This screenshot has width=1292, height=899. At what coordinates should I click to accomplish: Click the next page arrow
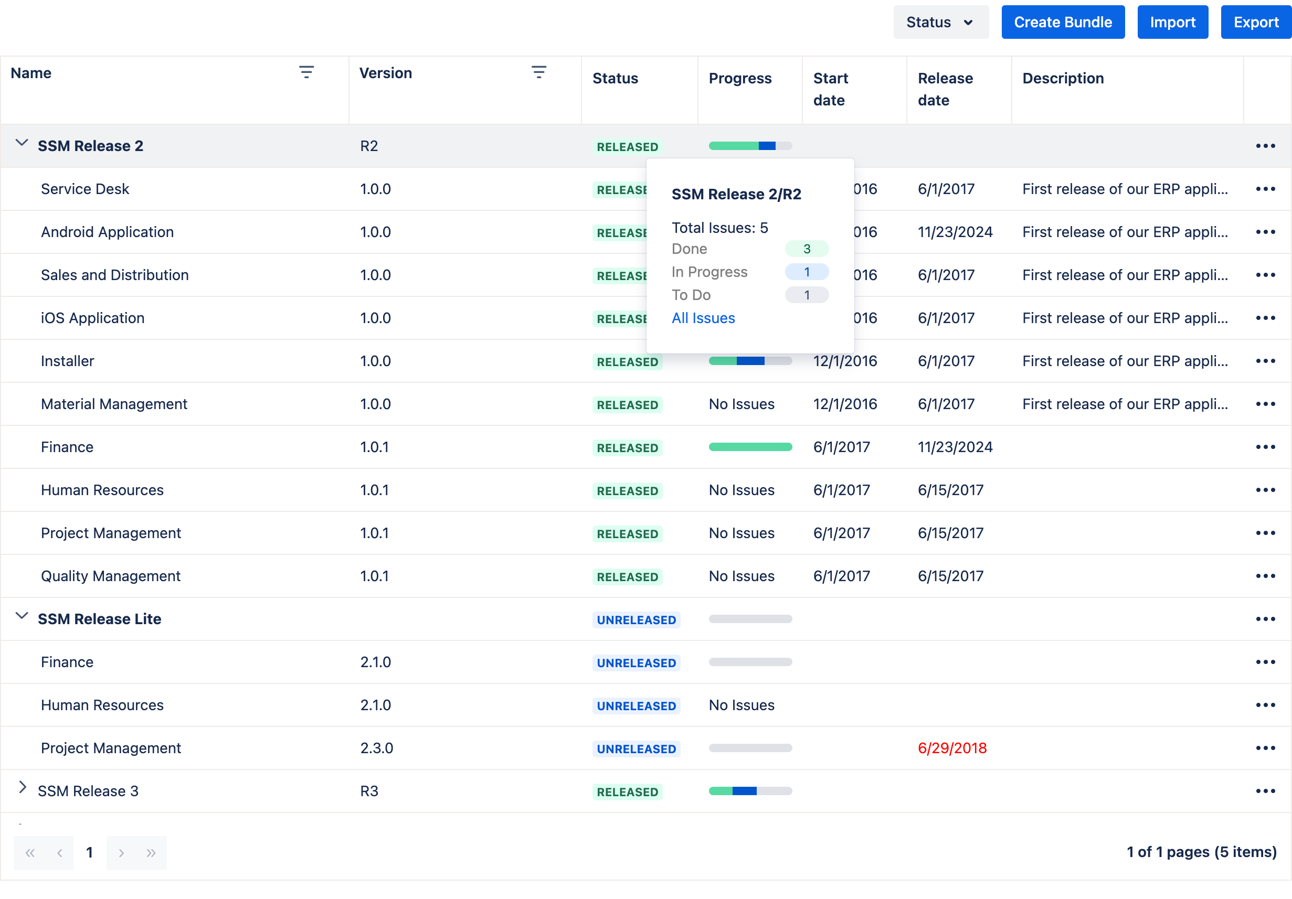(x=120, y=852)
